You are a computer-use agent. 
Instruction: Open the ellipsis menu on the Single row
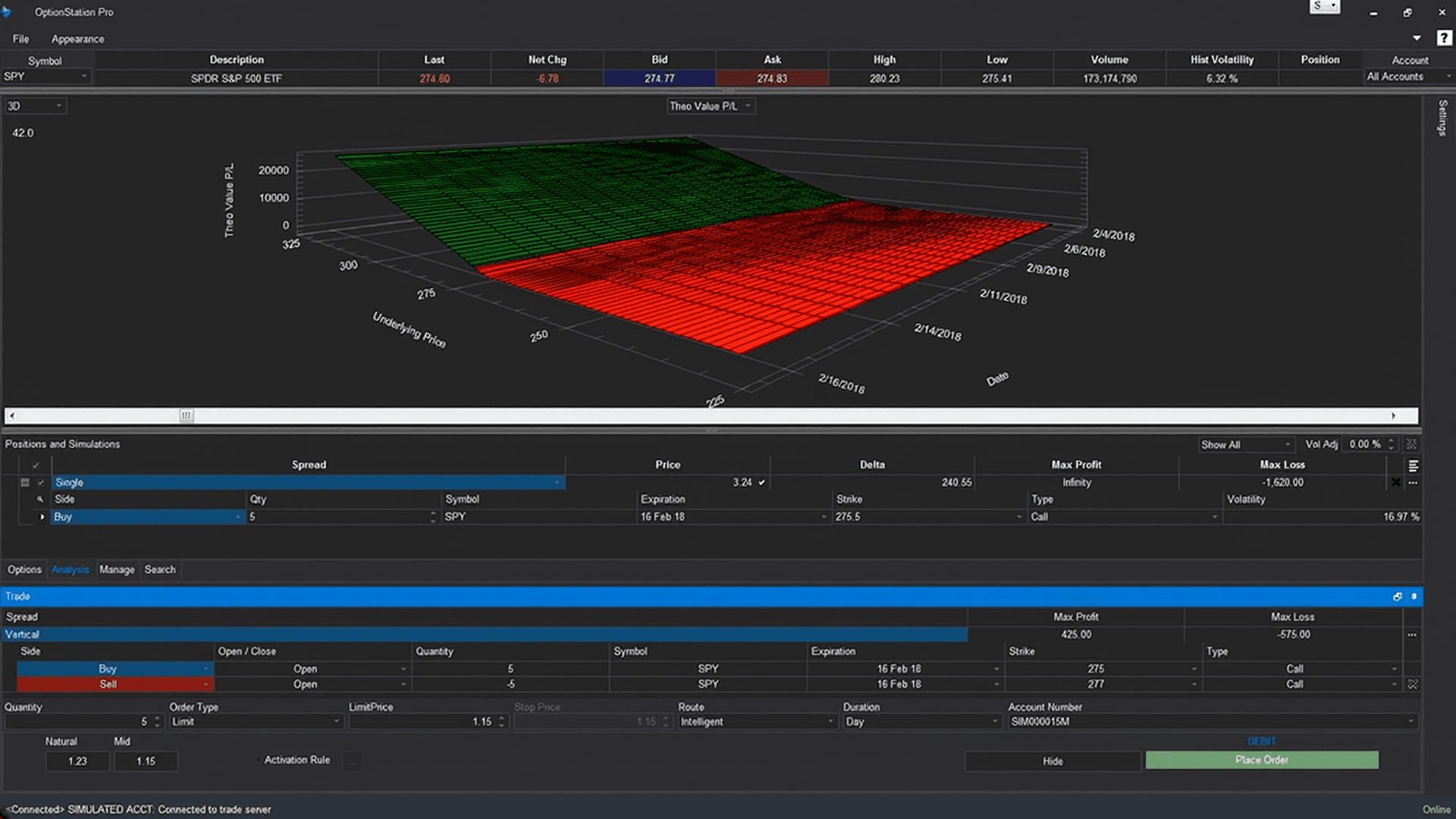click(x=1413, y=482)
